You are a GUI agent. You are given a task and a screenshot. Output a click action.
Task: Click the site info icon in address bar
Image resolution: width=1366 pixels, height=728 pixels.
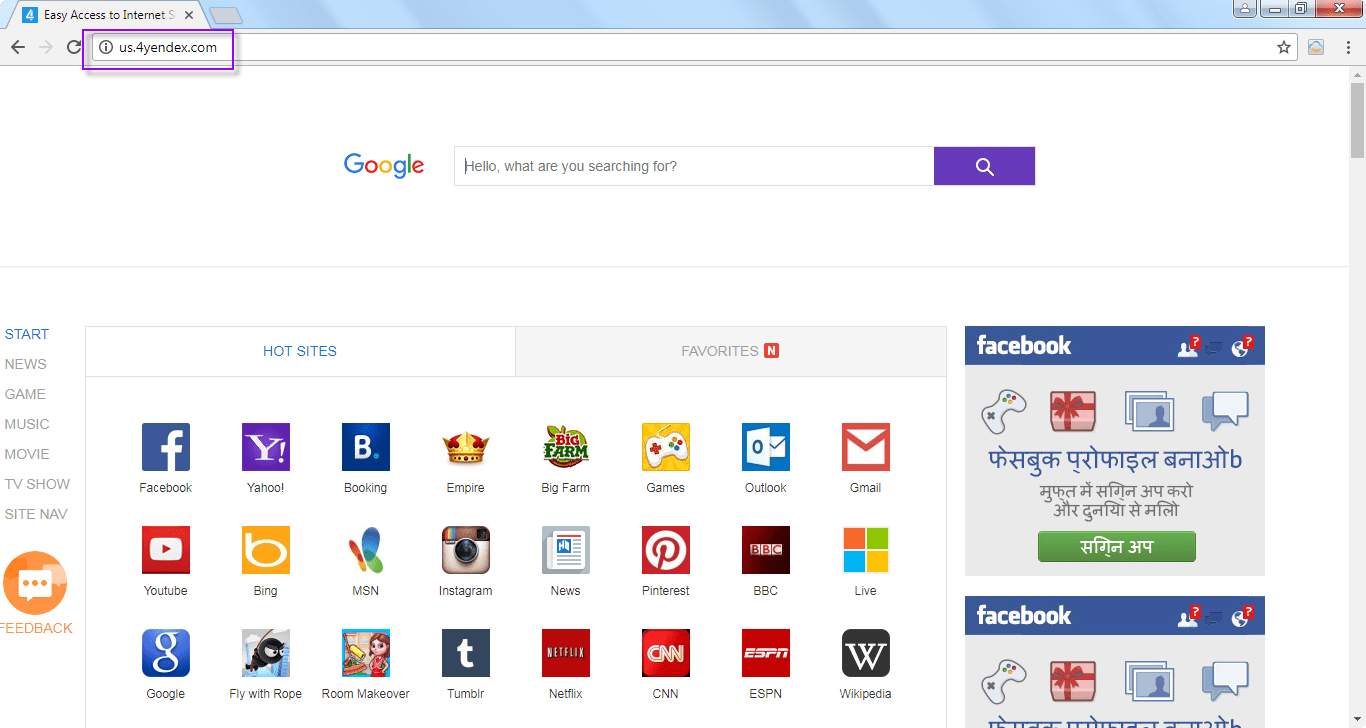106,47
